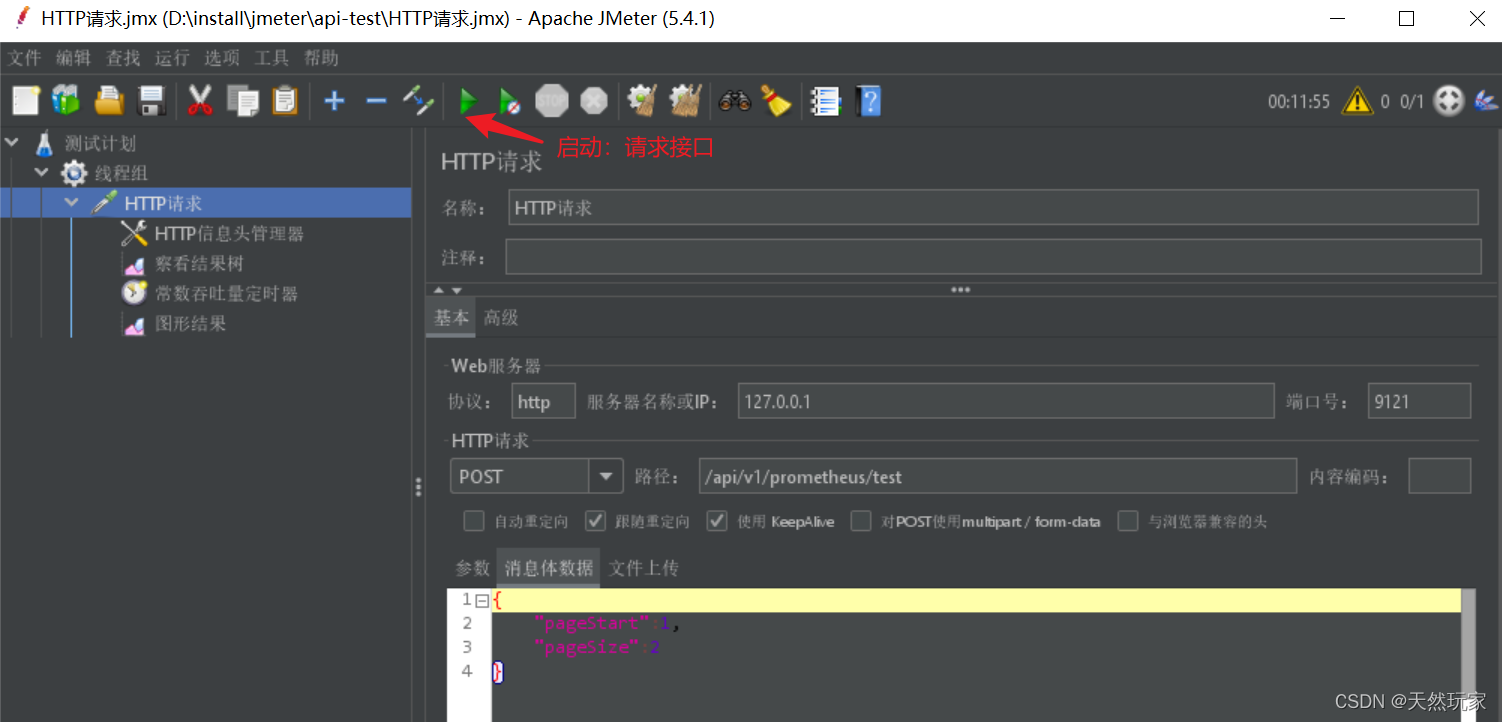Click the minus Collapse All icon
Viewport: 1502px width, 722px height.
tap(376, 100)
